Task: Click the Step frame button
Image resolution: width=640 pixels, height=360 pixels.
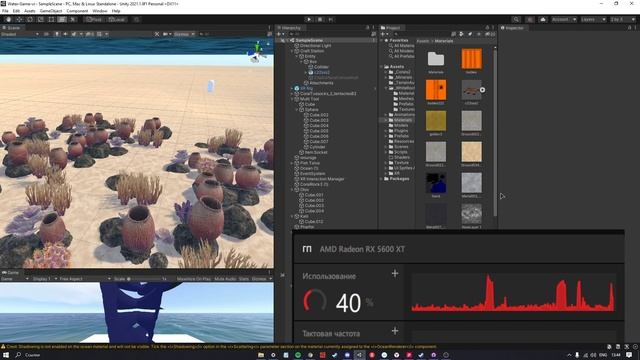Action: coord(331,19)
